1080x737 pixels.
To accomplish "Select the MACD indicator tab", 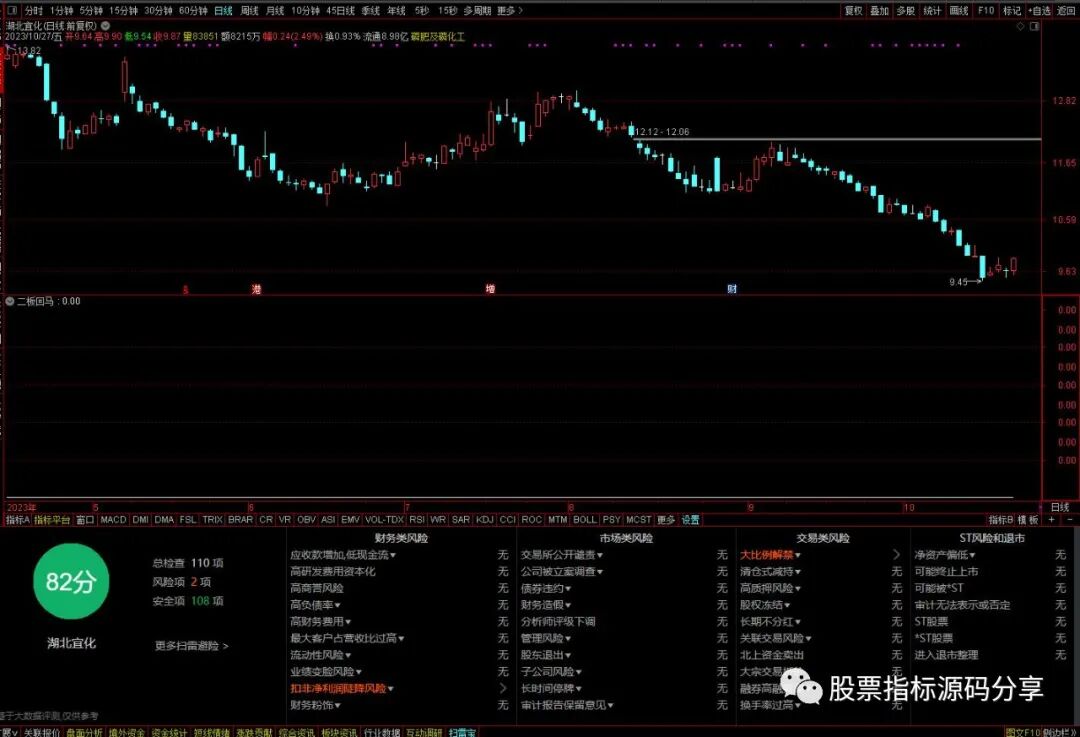I will pyautogui.click(x=113, y=520).
